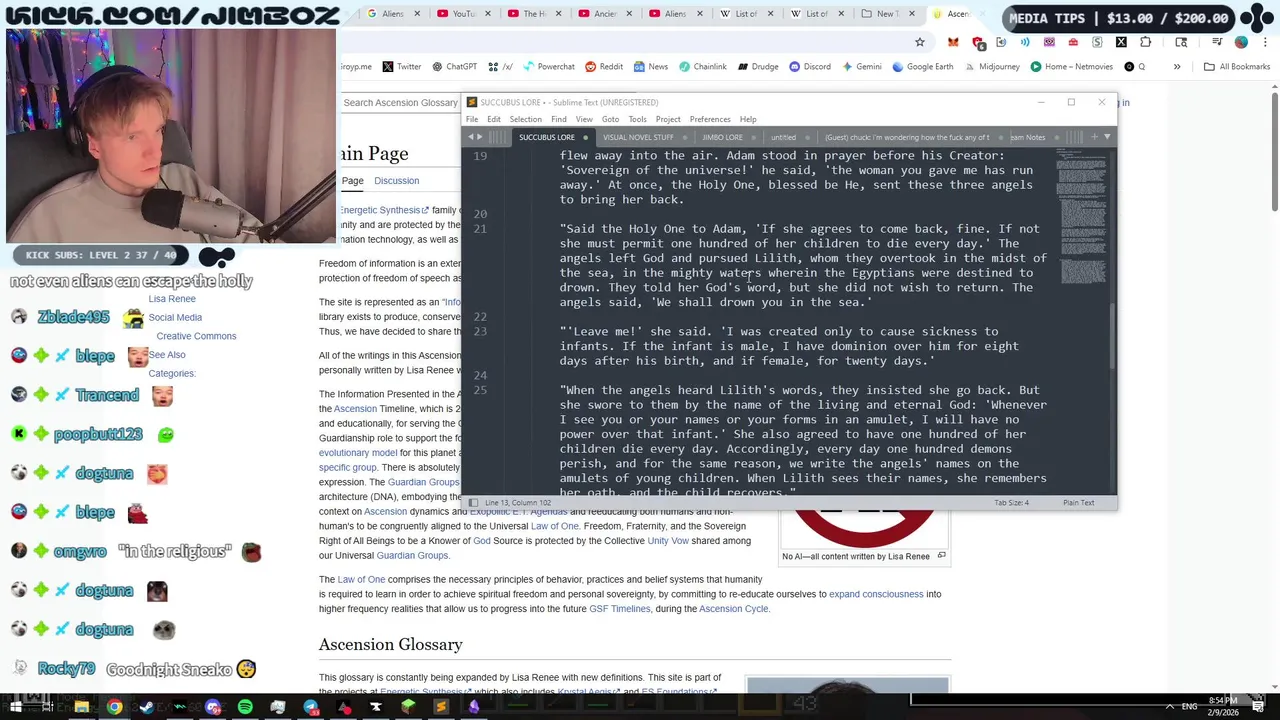
Task: Open the All Bookmarks folder
Action: [x=1237, y=67]
